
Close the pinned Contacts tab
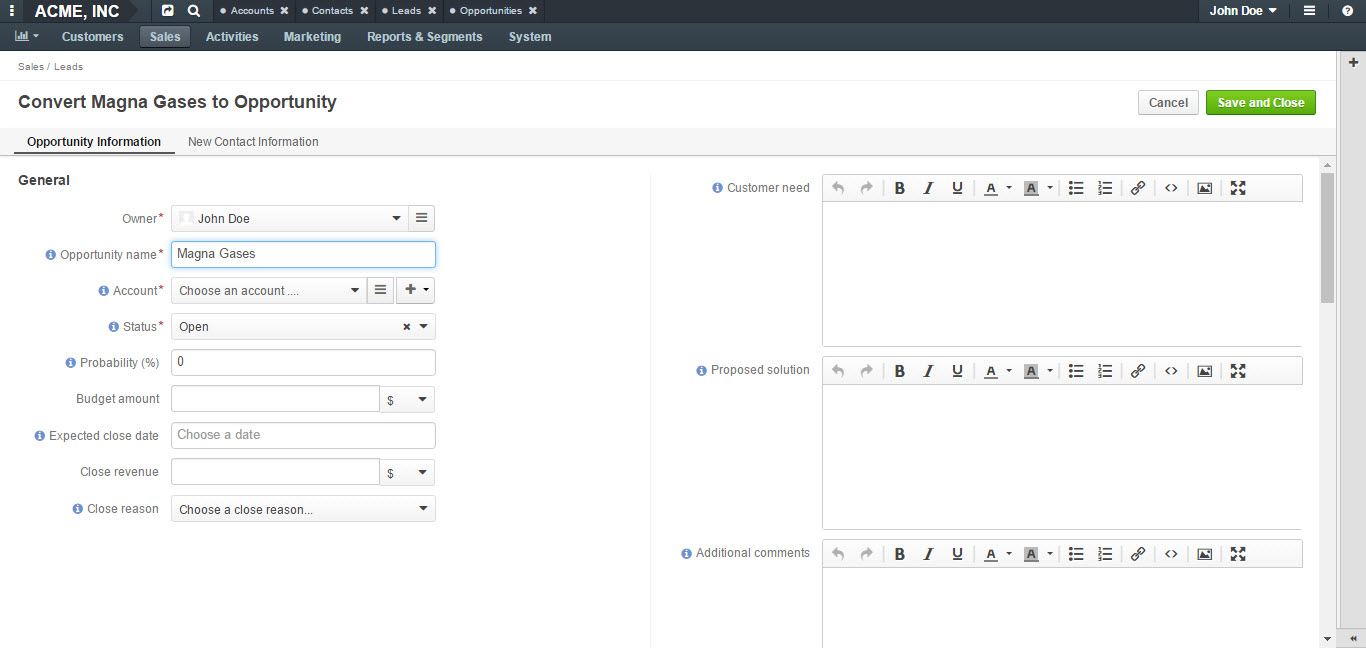(364, 11)
